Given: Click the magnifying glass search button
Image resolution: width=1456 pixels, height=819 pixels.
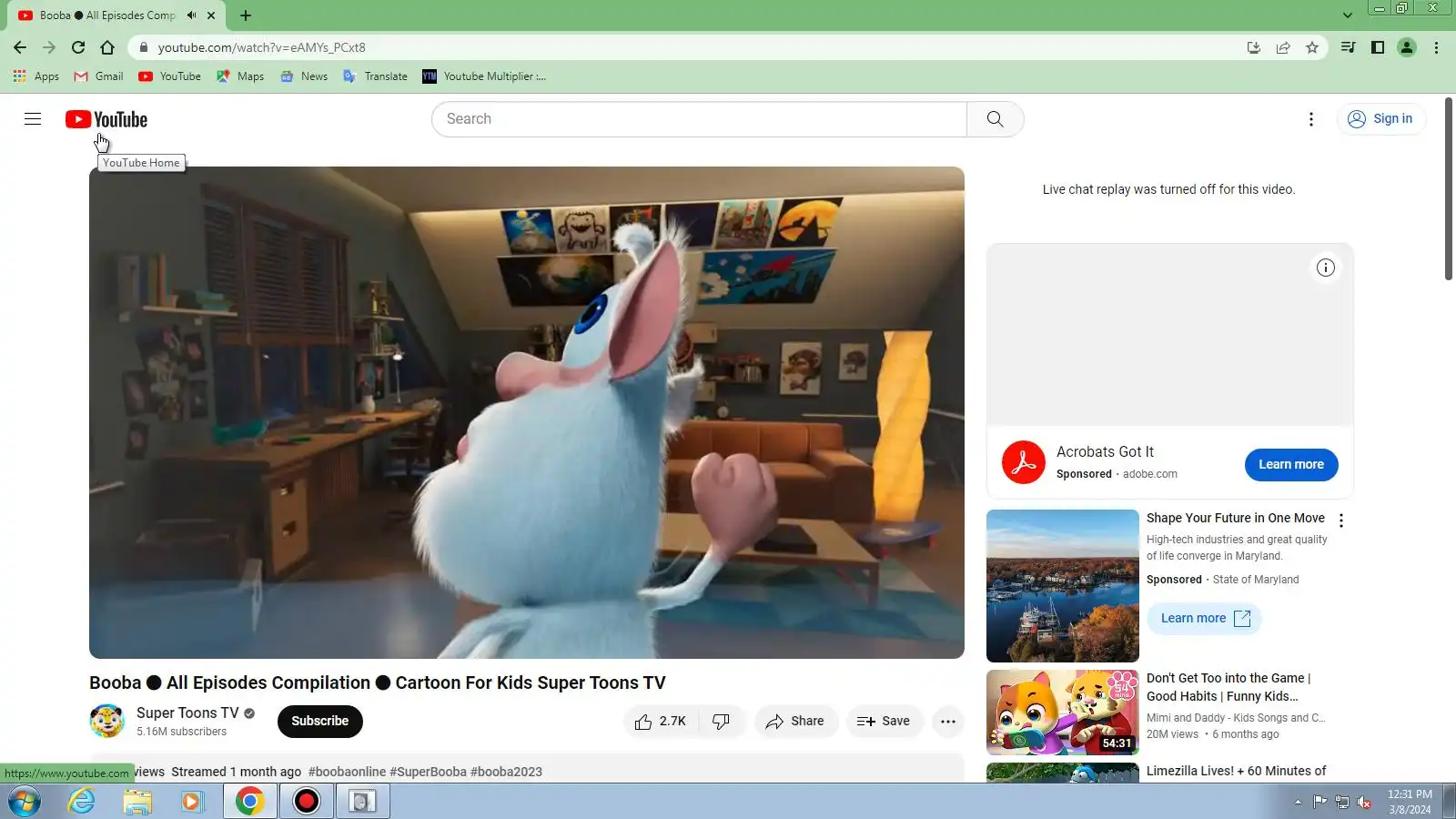Looking at the screenshot, I should pos(995,119).
